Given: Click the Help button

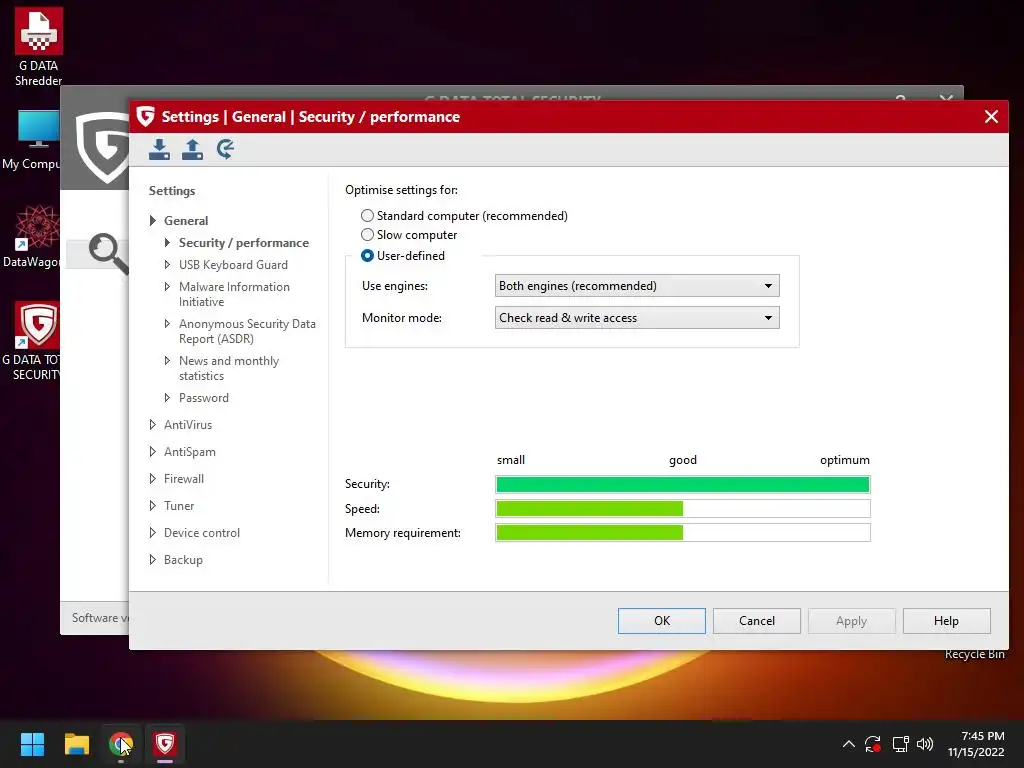Looking at the screenshot, I should 946,620.
